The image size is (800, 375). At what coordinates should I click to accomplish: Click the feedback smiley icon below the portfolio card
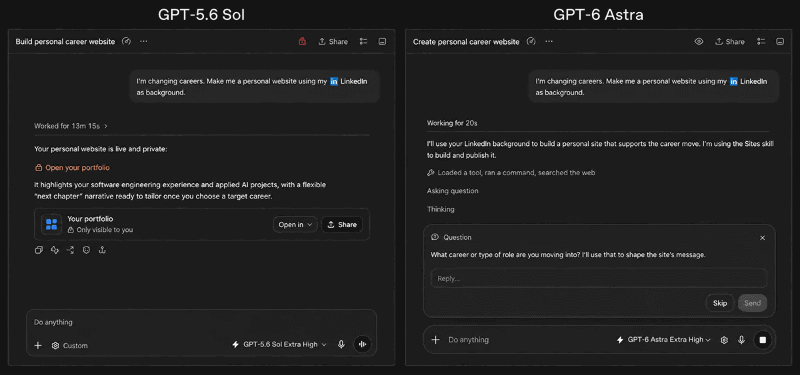86,250
